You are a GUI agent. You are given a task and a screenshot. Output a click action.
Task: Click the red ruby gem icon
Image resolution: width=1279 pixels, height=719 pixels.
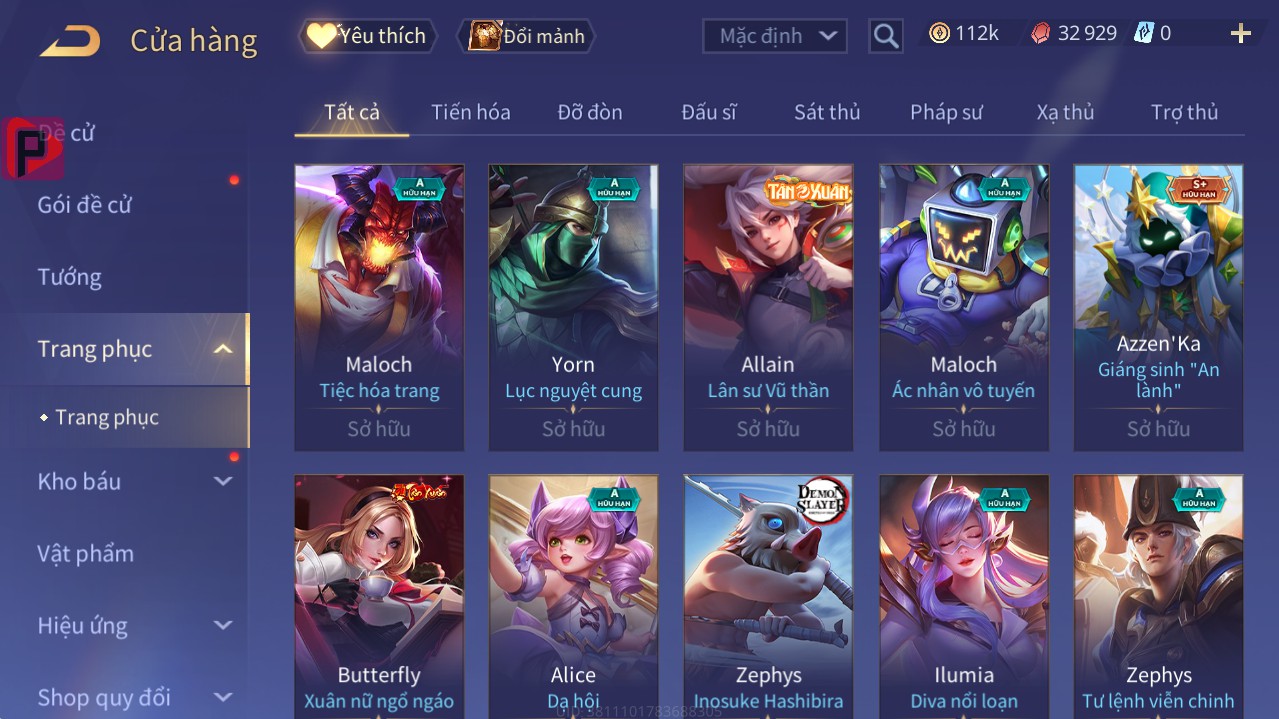(x=1041, y=34)
